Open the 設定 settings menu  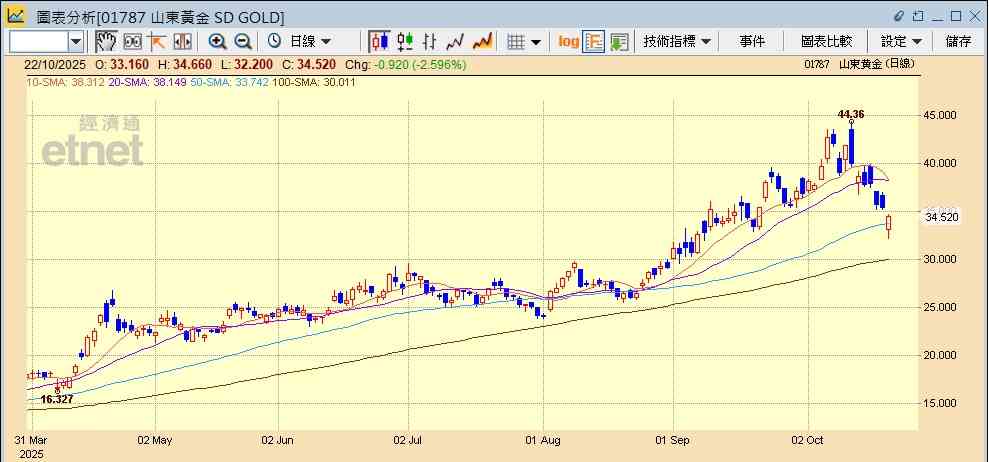[901, 41]
